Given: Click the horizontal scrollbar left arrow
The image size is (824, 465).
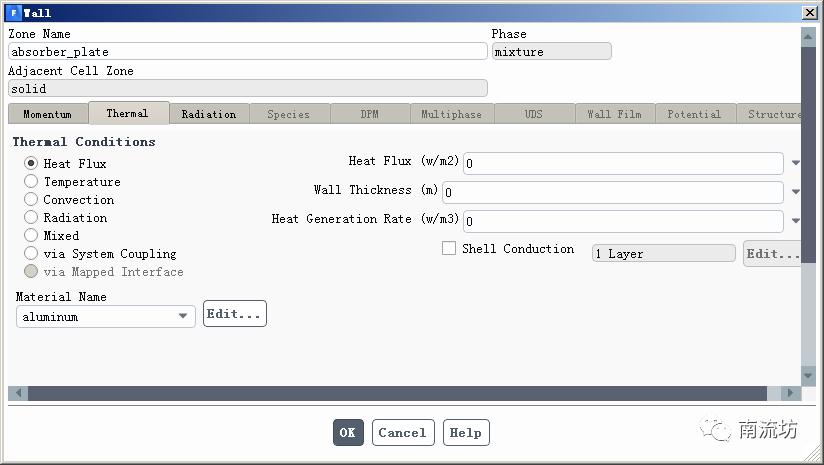Looking at the screenshot, I should coord(18,393).
